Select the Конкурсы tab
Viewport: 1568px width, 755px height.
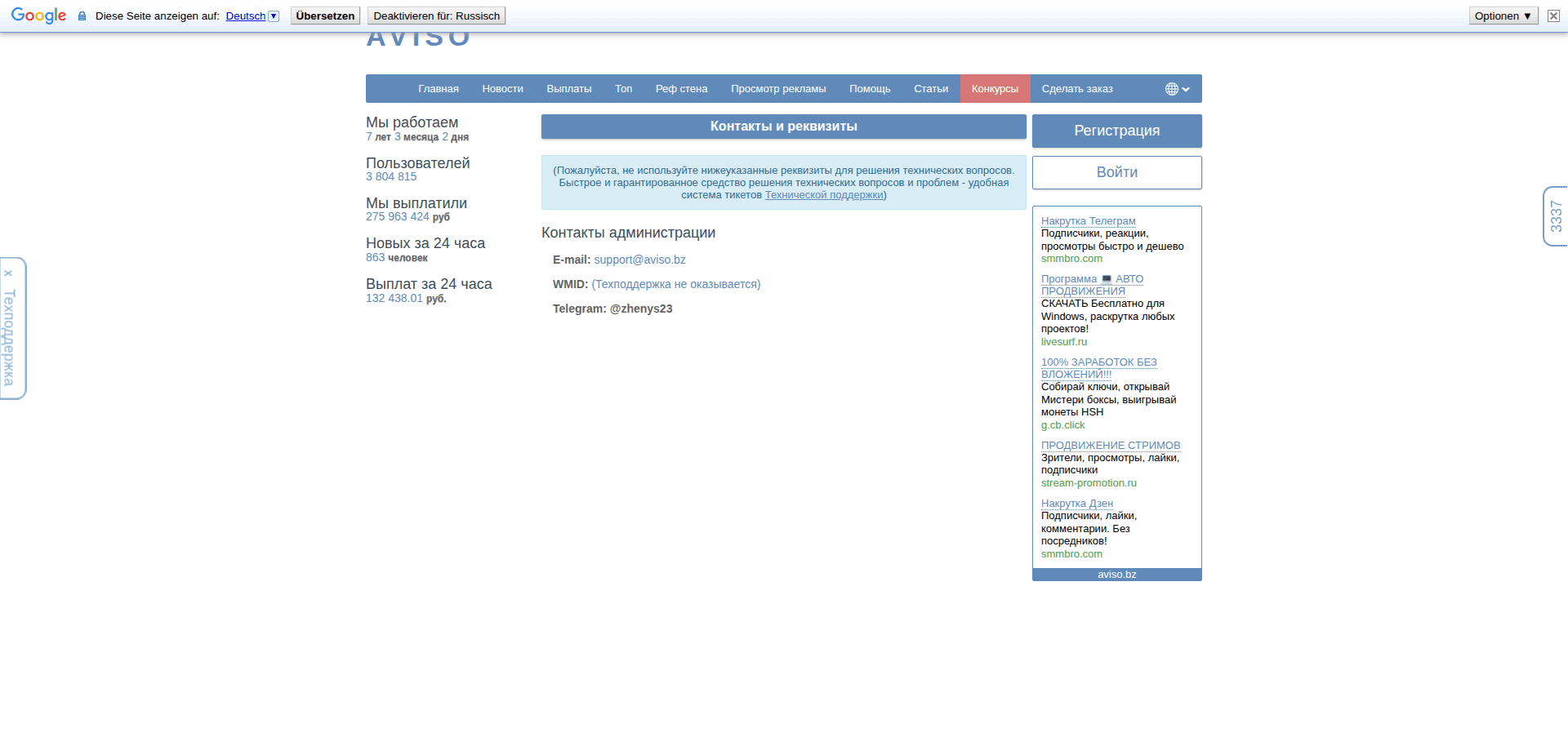pos(995,88)
